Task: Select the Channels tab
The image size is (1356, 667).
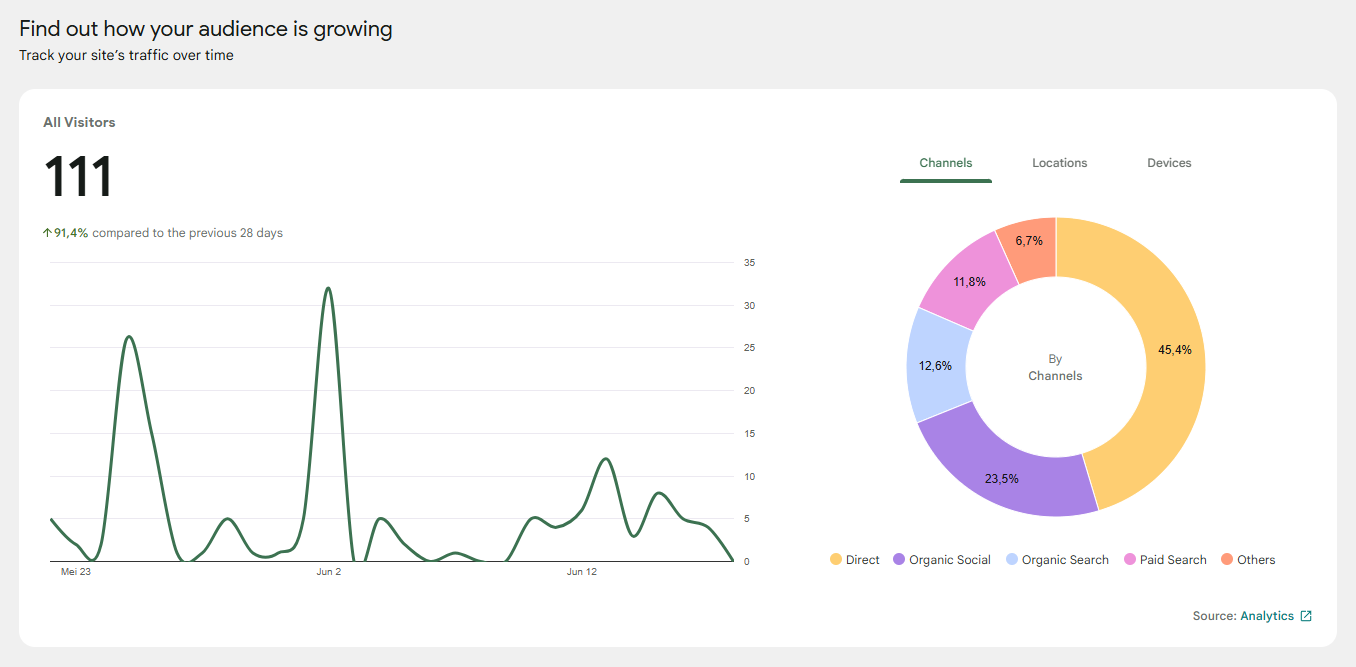Action: point(946,163)
